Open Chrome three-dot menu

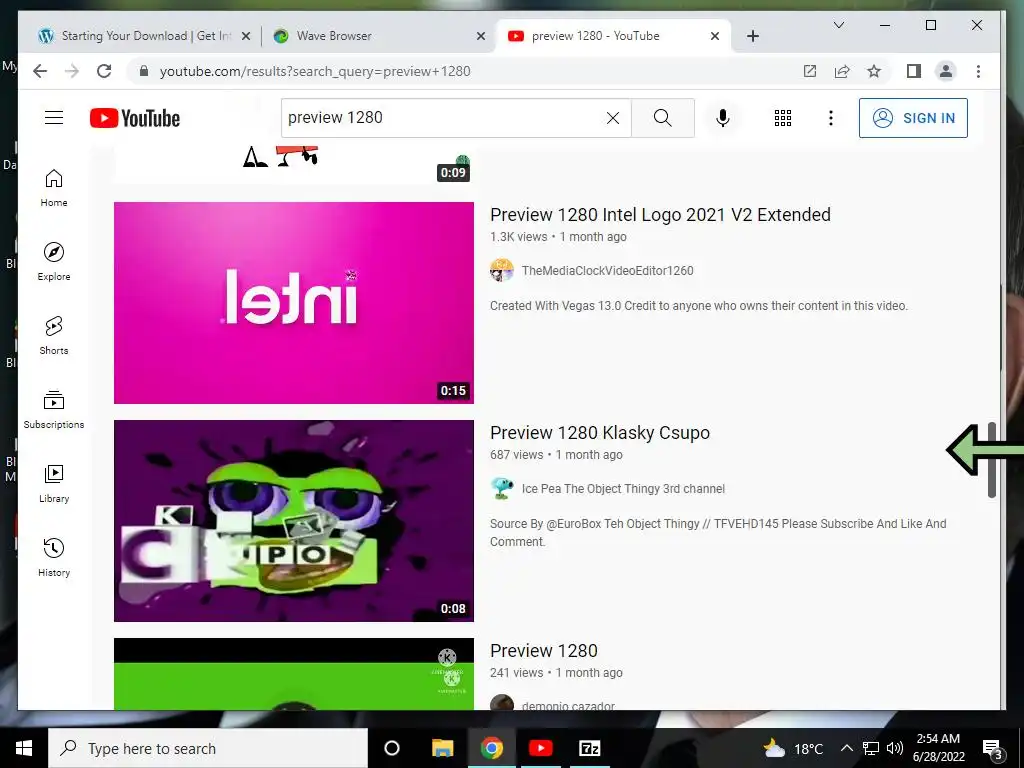pos(978,71)
